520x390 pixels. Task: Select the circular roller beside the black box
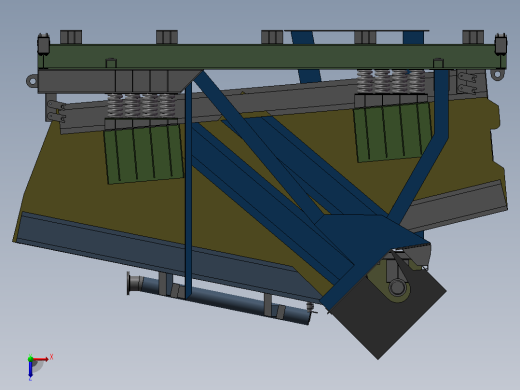click(x=398, y=287)
